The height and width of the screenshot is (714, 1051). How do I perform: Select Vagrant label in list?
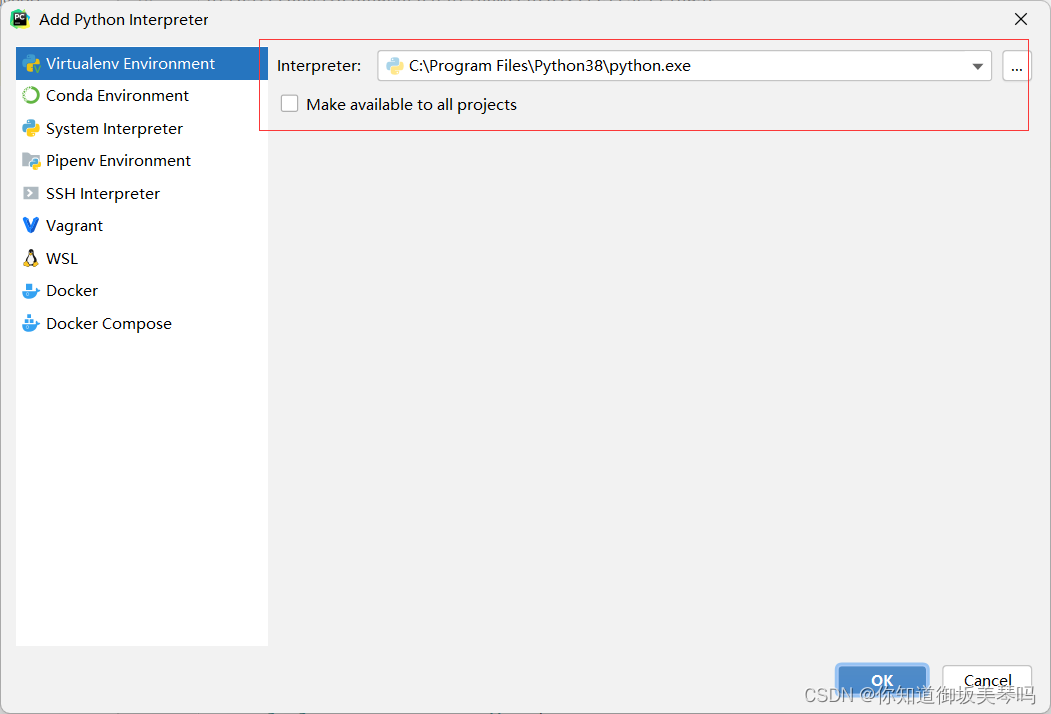pos(74,226)
